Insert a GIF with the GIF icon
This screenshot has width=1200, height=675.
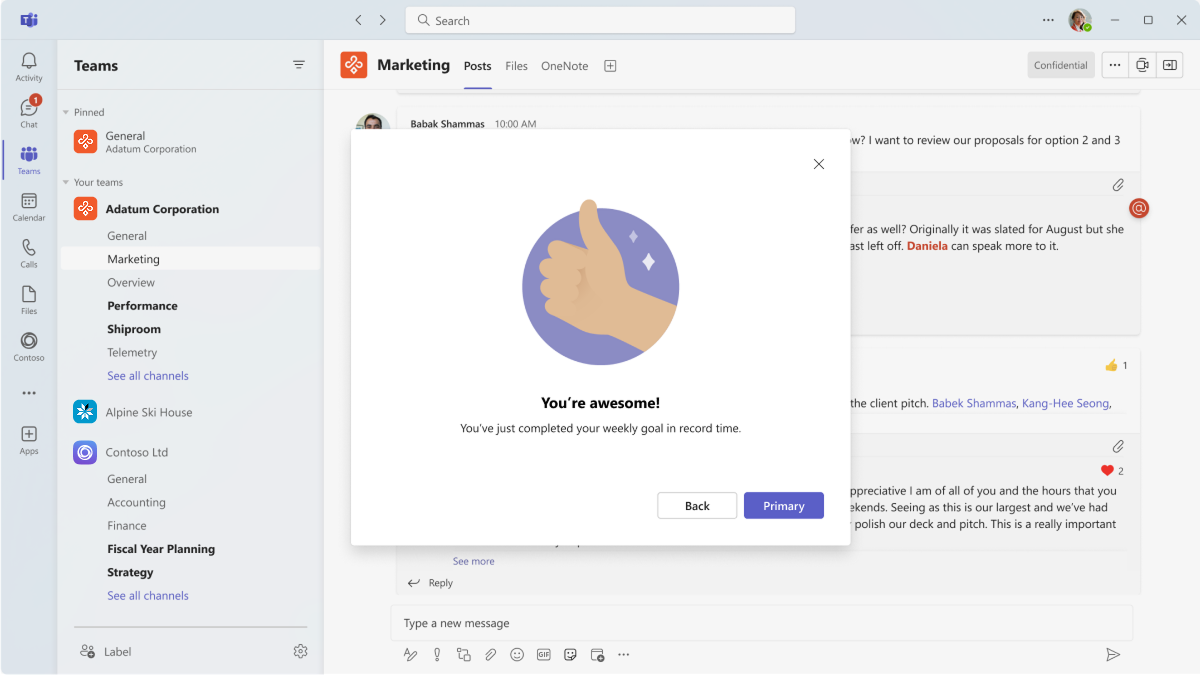tap(544, 655)
